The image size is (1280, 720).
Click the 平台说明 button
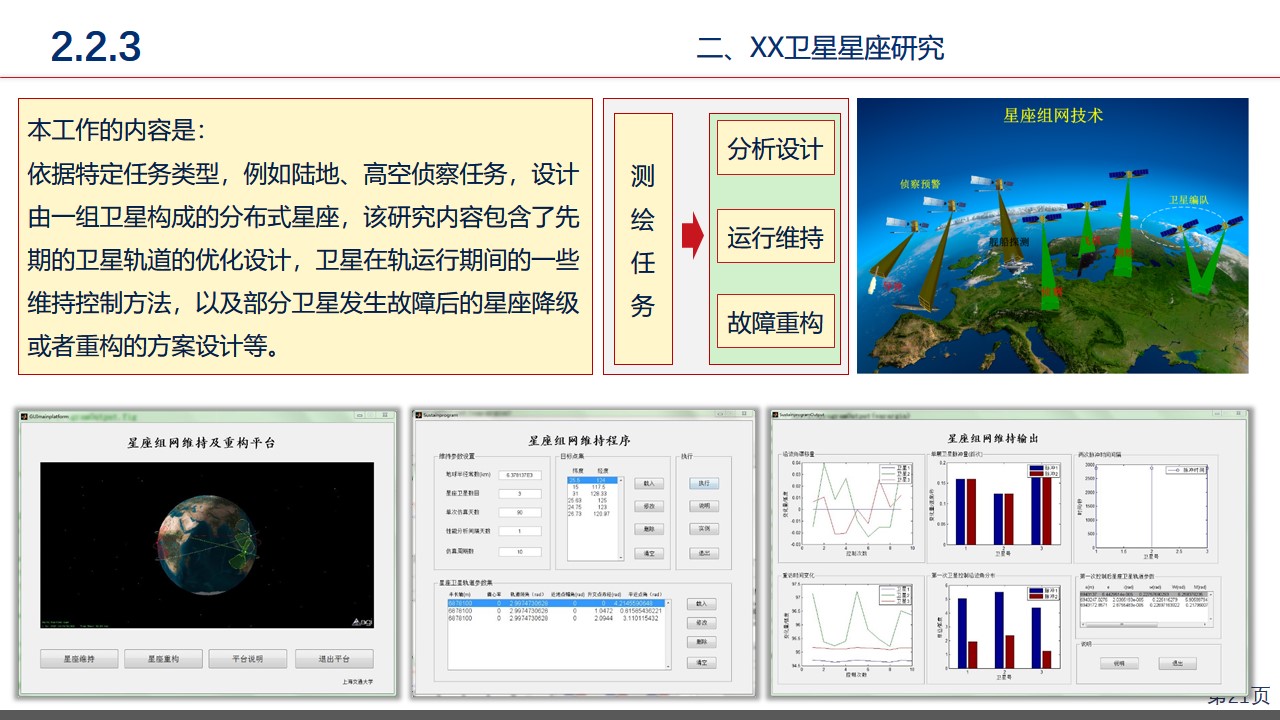248,659
